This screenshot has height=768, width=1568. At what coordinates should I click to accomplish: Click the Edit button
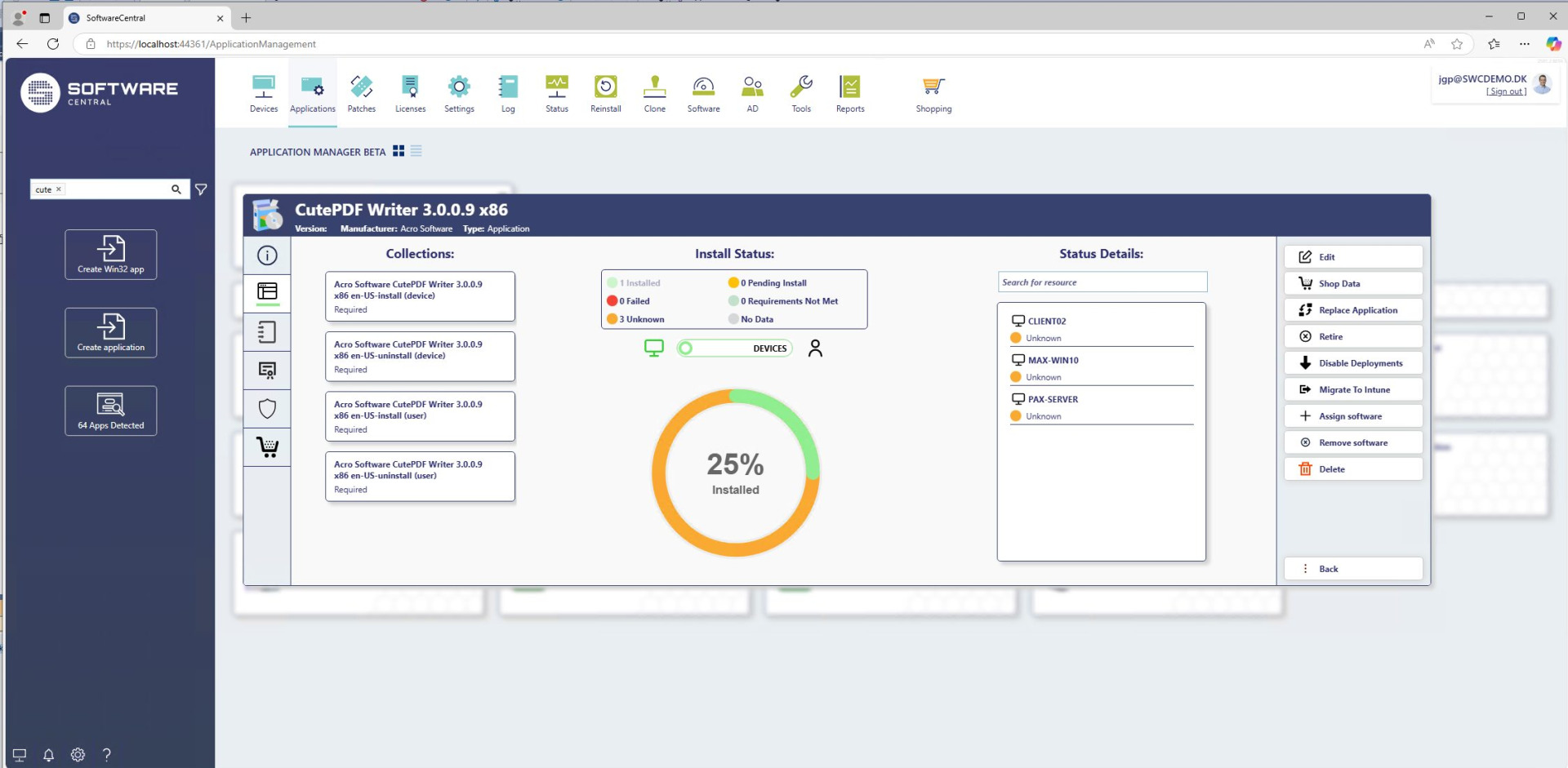click(x=1353, y=257)
